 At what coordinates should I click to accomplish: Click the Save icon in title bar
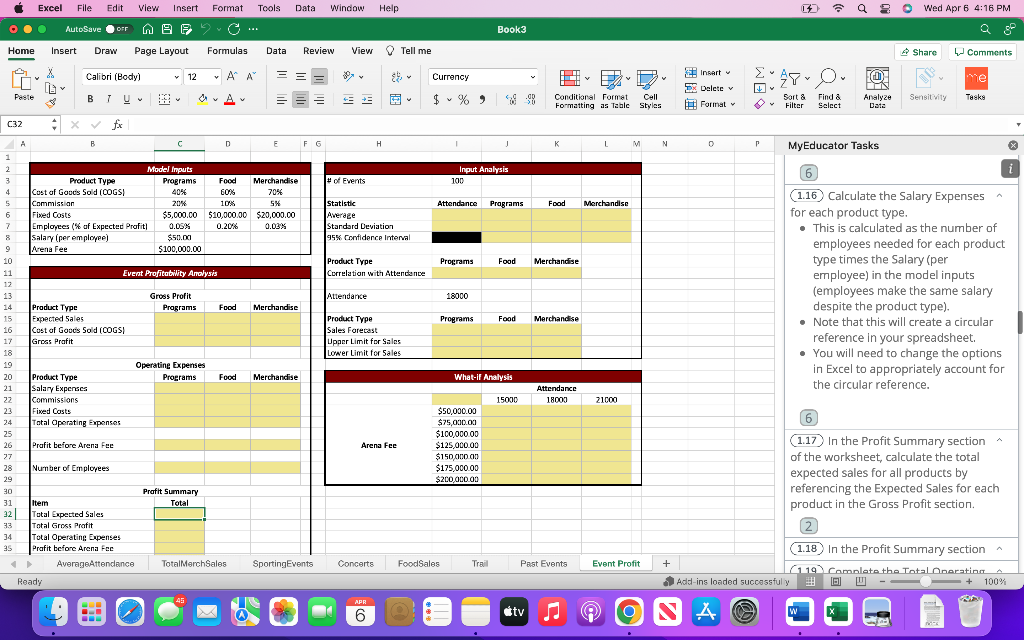point(167,29)
